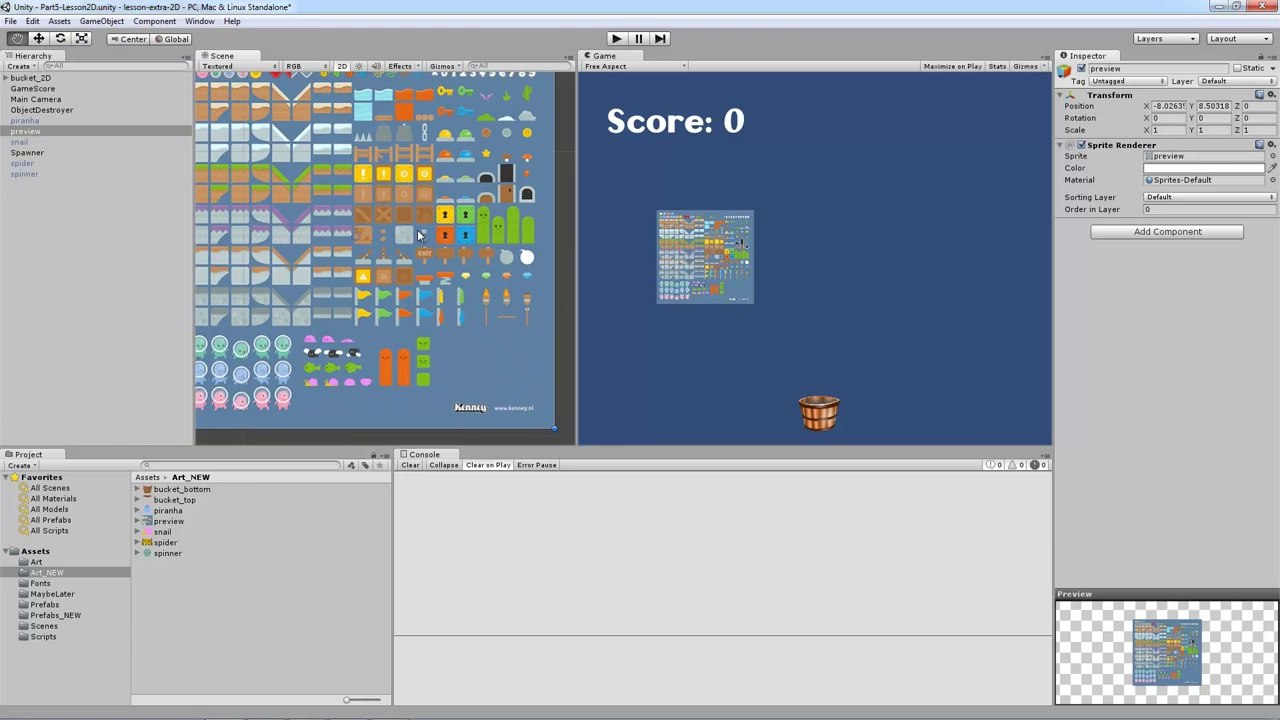Toggle the Global handle rotation button
Image resolution: width=1280 pixels, height=720 pixels.
tap(171, 39)
